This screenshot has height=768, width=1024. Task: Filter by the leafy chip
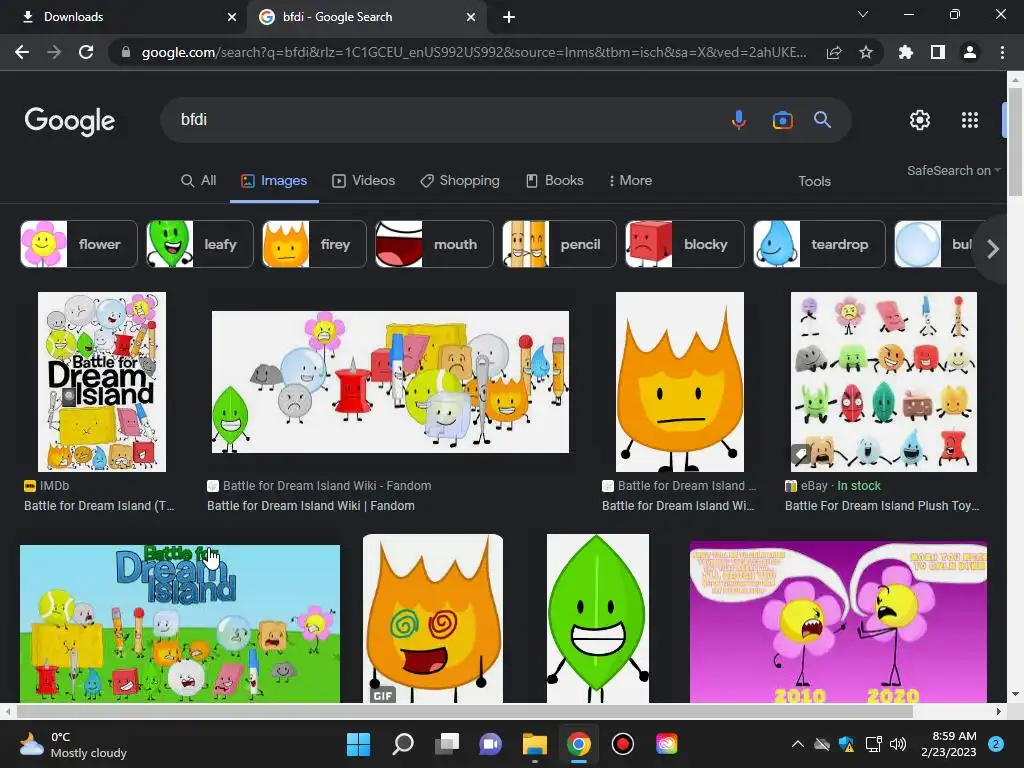click(199, 244)
